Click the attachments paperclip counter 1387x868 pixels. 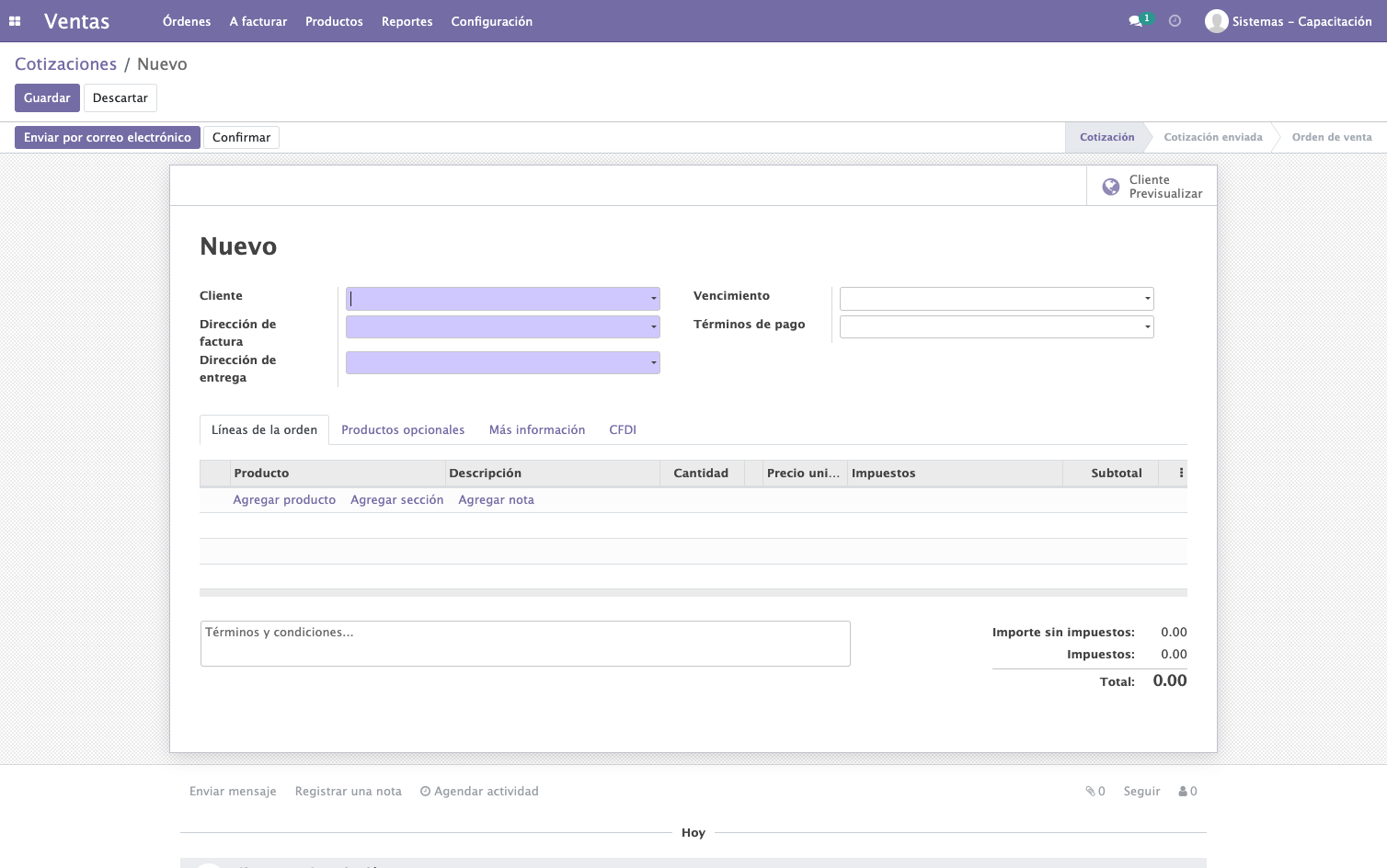point(1095,791)
